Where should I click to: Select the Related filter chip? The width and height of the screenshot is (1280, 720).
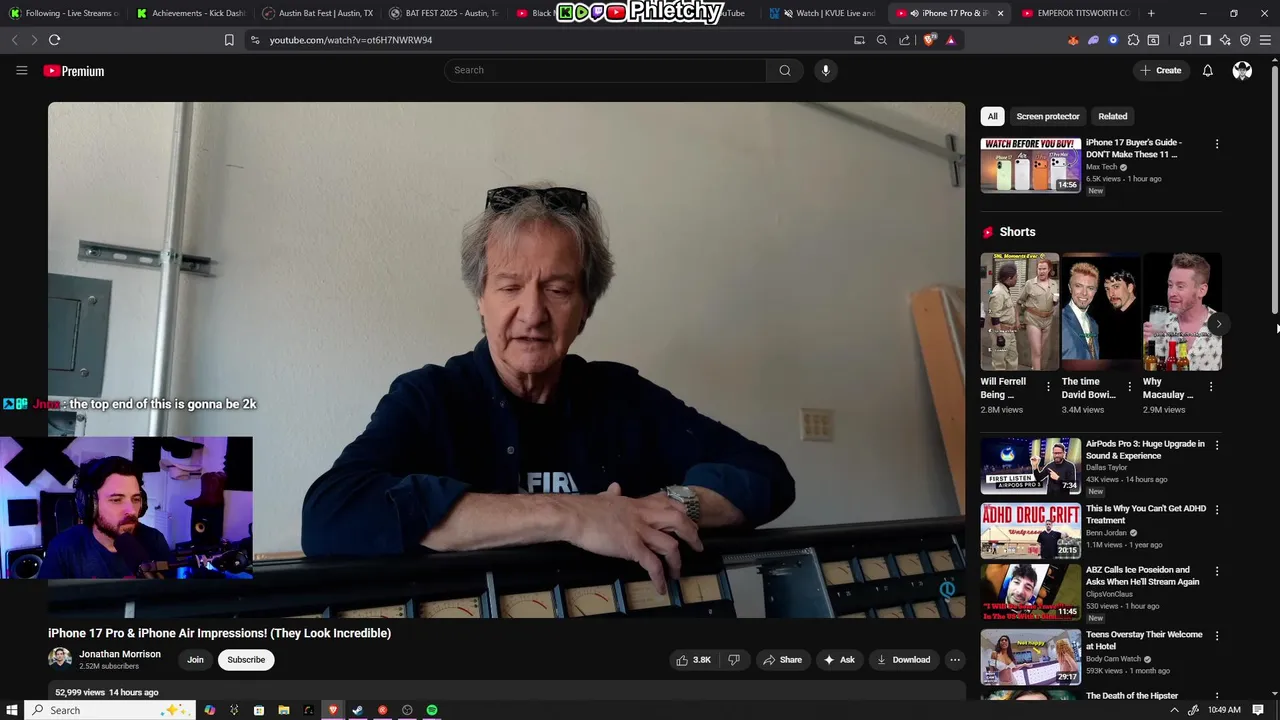(1112, 116)
